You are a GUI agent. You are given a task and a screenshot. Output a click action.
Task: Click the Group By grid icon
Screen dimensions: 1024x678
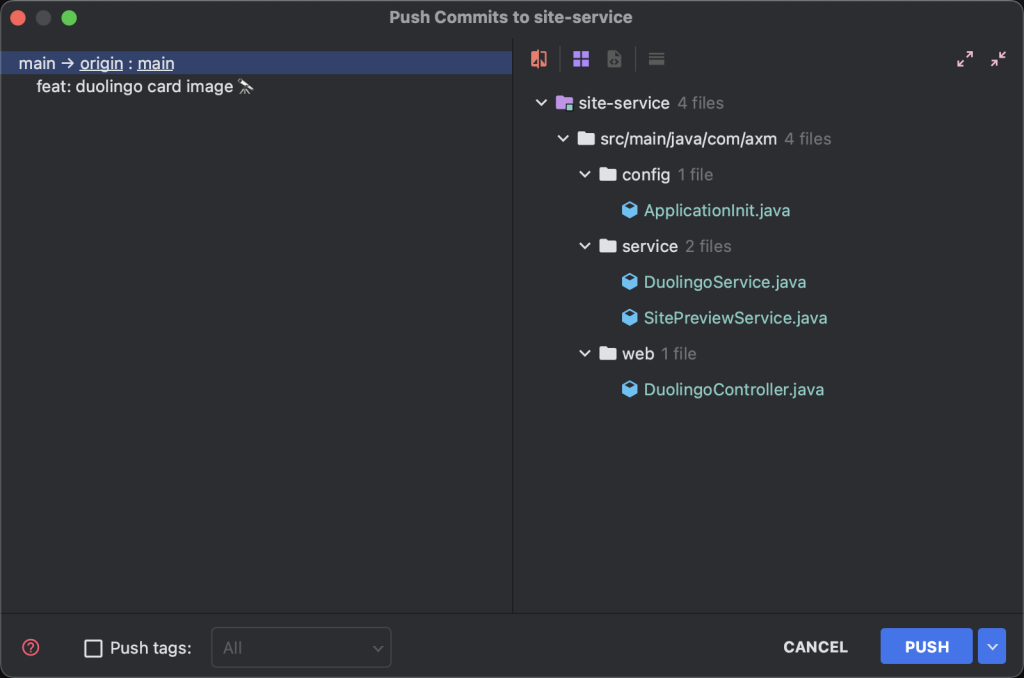coord(581,59)
